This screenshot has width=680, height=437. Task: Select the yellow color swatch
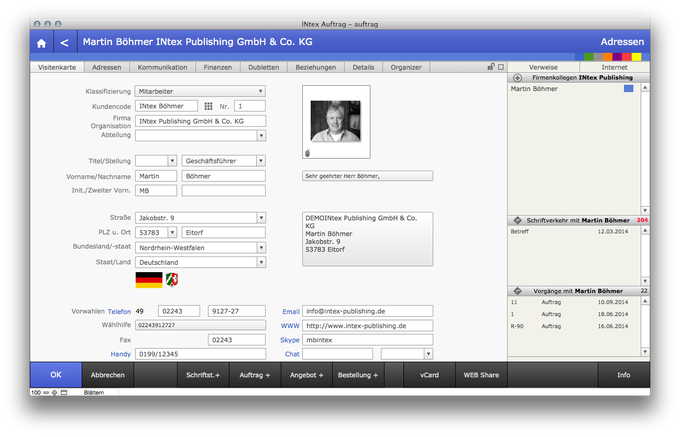coord(636,57)
